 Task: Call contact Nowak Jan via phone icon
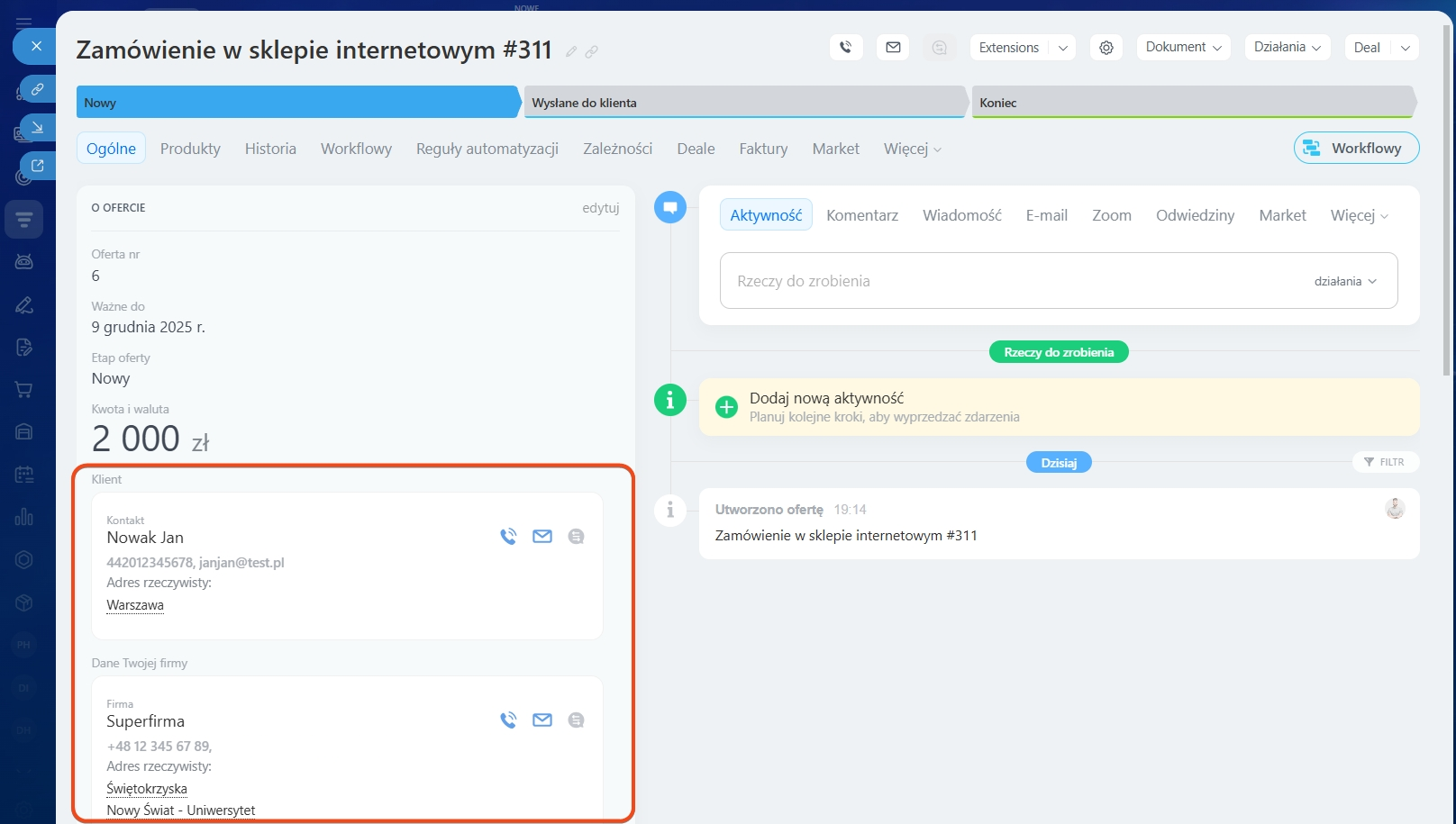coord(508,537)
